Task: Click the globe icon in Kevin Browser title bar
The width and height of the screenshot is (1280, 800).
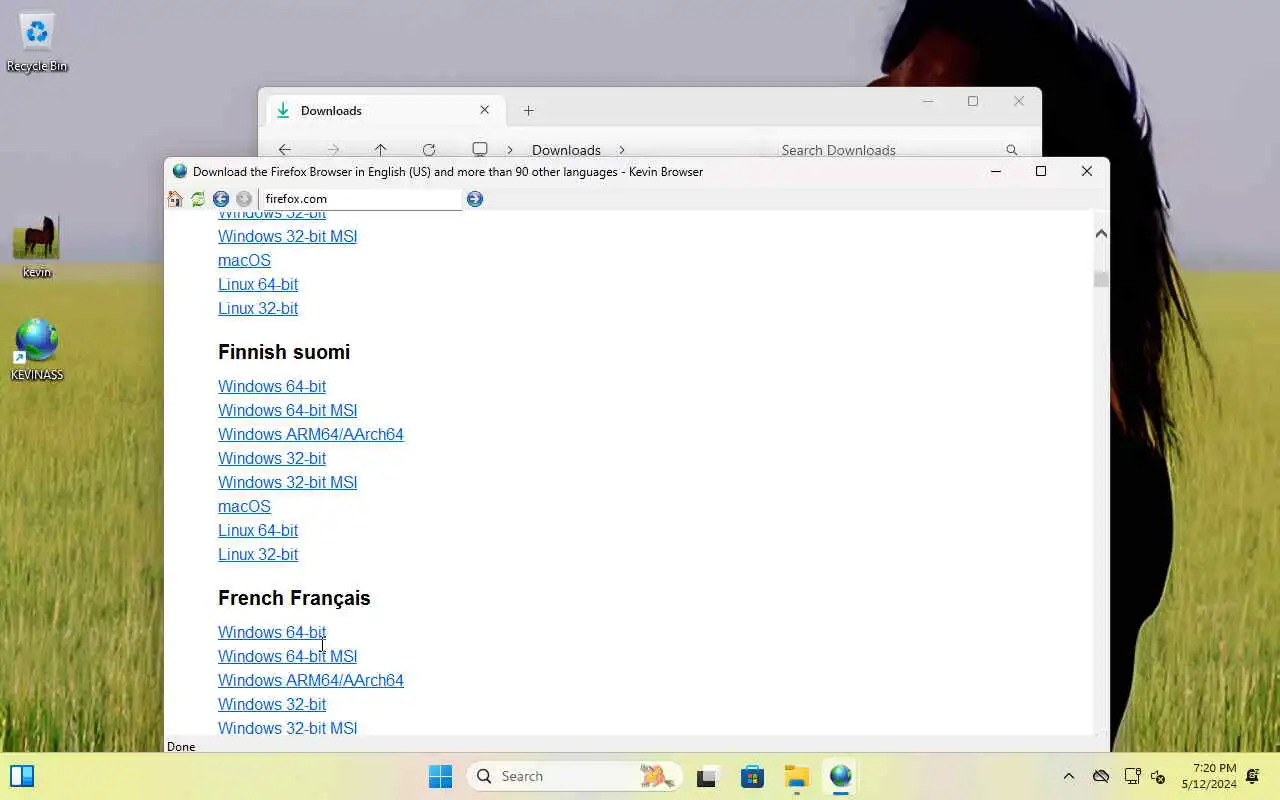Action: tap(180, 171)
